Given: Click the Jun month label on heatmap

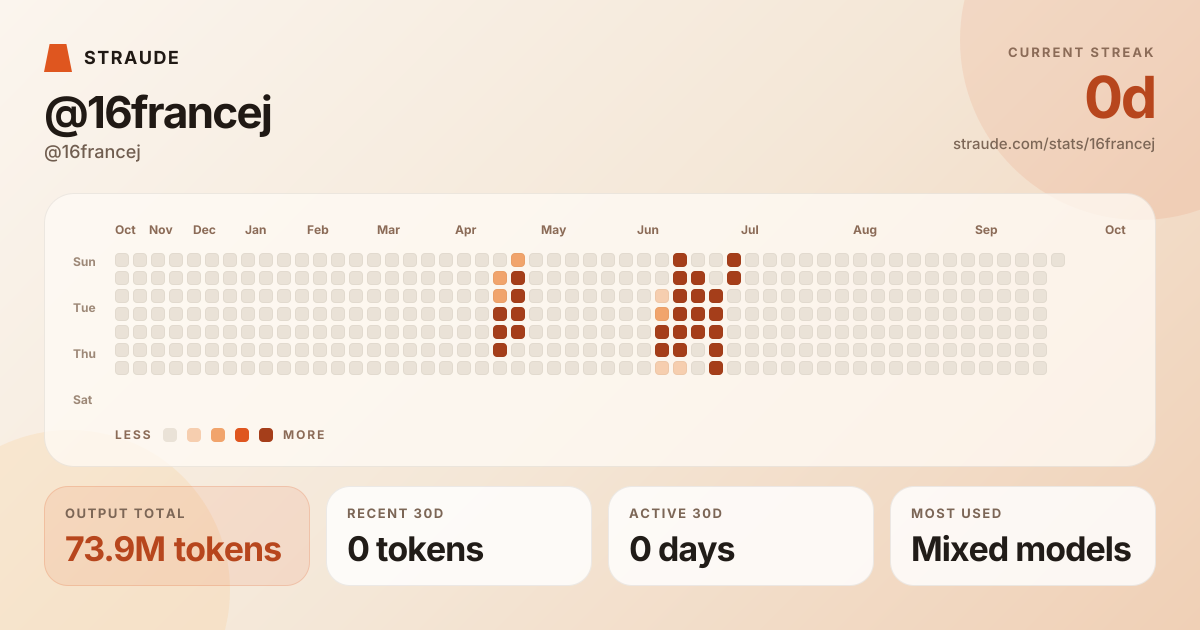Looking at the screenshot, I should click(x=648, y=230).
